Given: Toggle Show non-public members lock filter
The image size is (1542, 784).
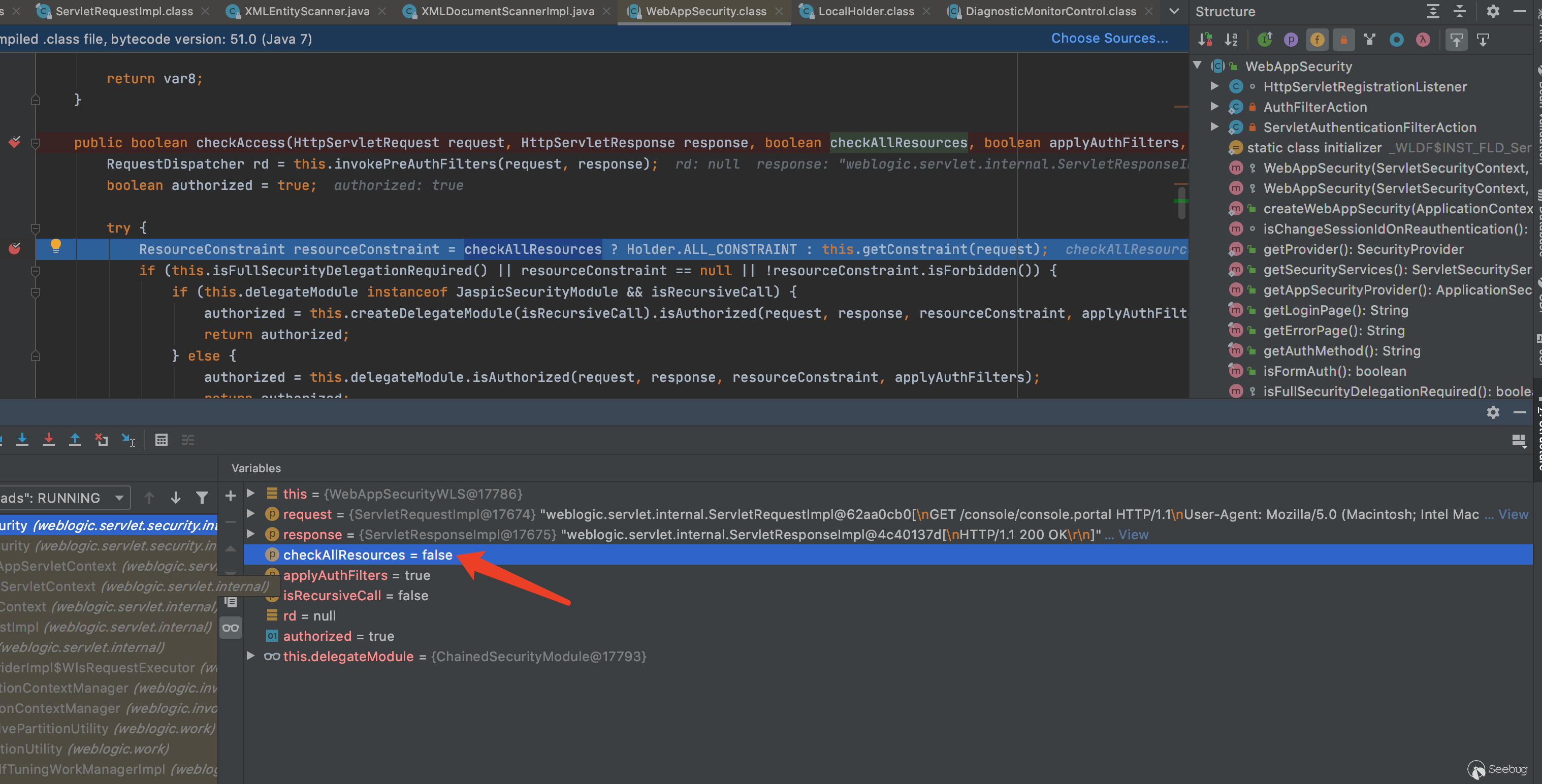Looking at the screenshot, I should point(1343,40).
